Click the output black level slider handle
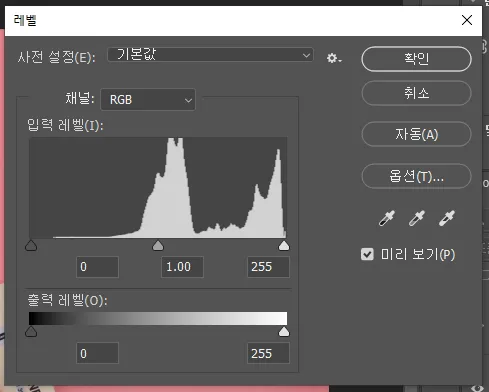Image resolution: width=489 pixels, height=392 pixels. coord(31,332)
